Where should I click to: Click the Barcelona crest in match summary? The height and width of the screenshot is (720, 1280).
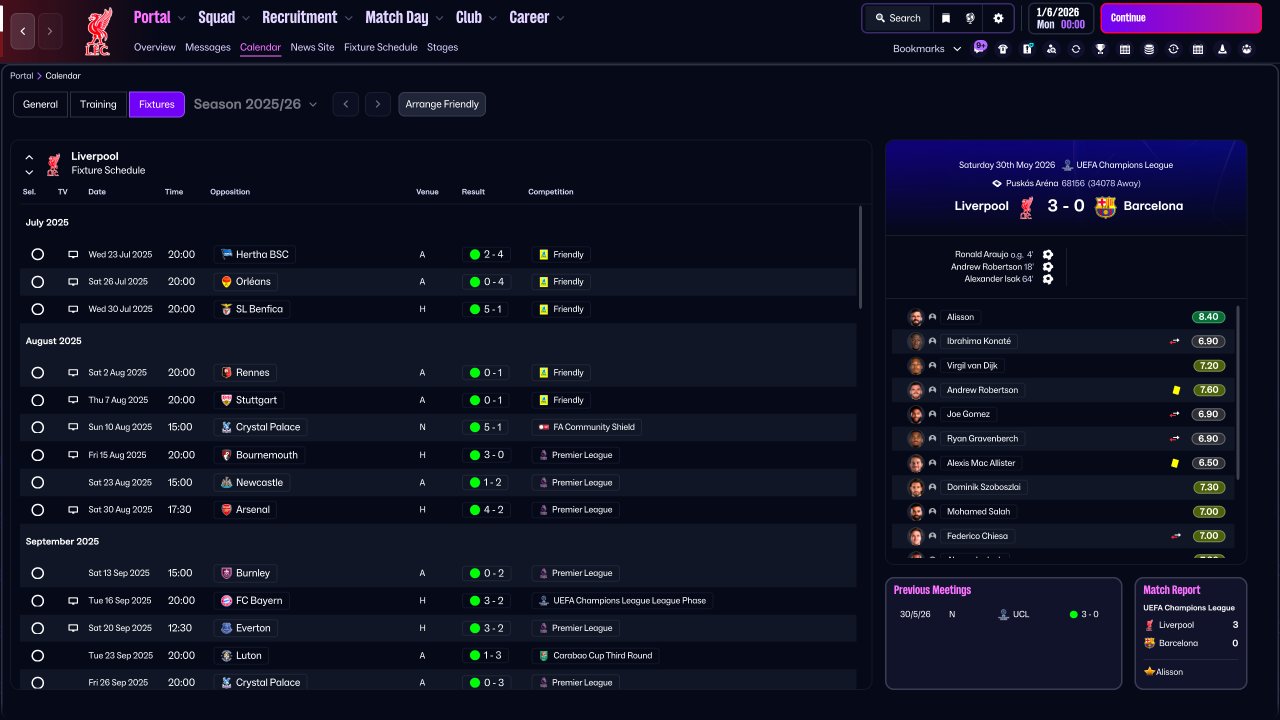click(x=1105, y=207)
